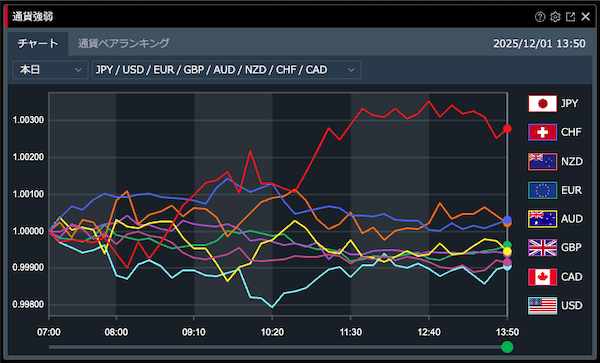Open the settings gear icon
Image resolution: width=600 pixels, height=363 pixels.
555,17
